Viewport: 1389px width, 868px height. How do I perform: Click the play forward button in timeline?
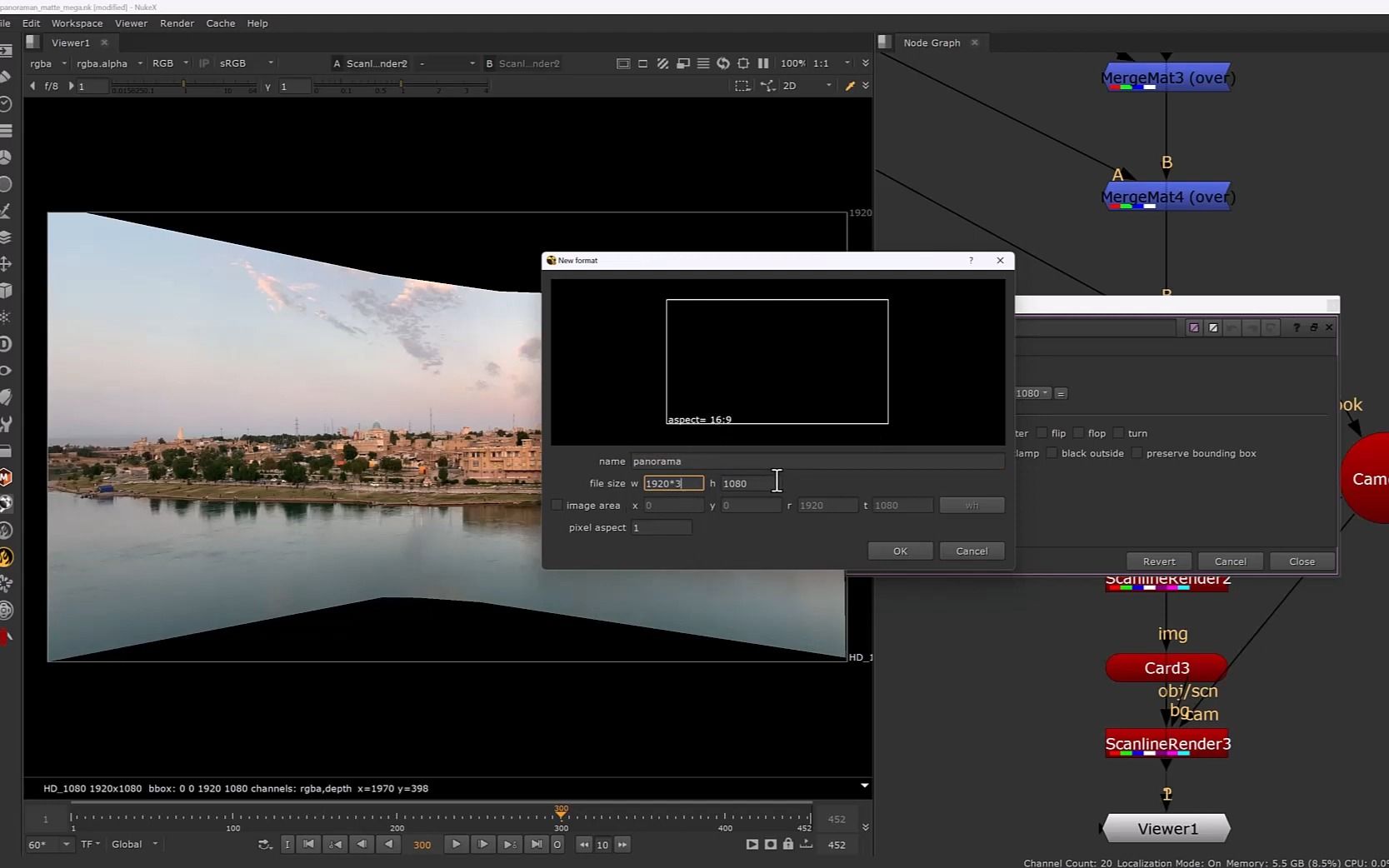[456, 844]
